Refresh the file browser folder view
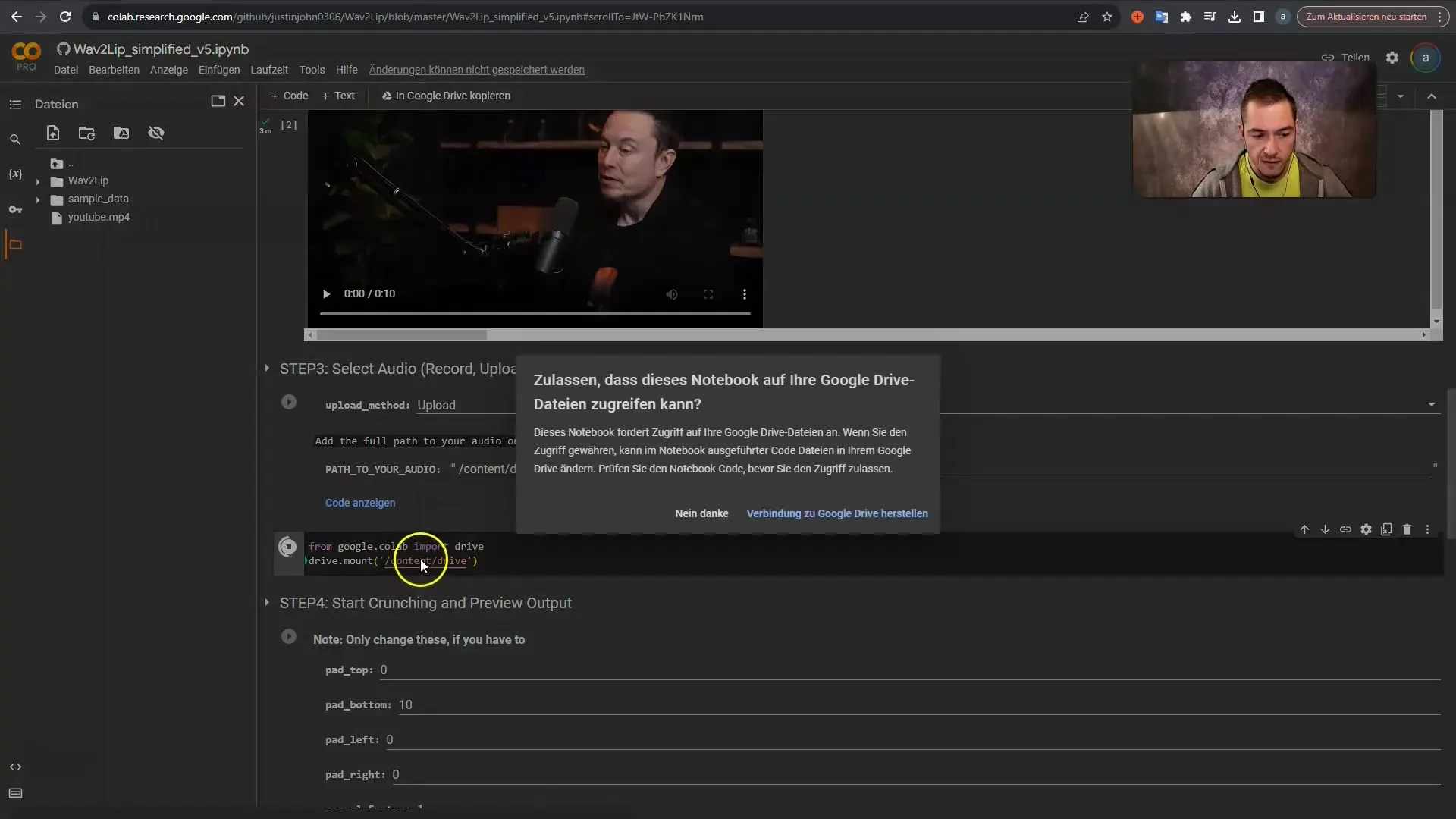Image resolution: width=1456 pixels, height=819 pixels. click(x=86, y=133)
